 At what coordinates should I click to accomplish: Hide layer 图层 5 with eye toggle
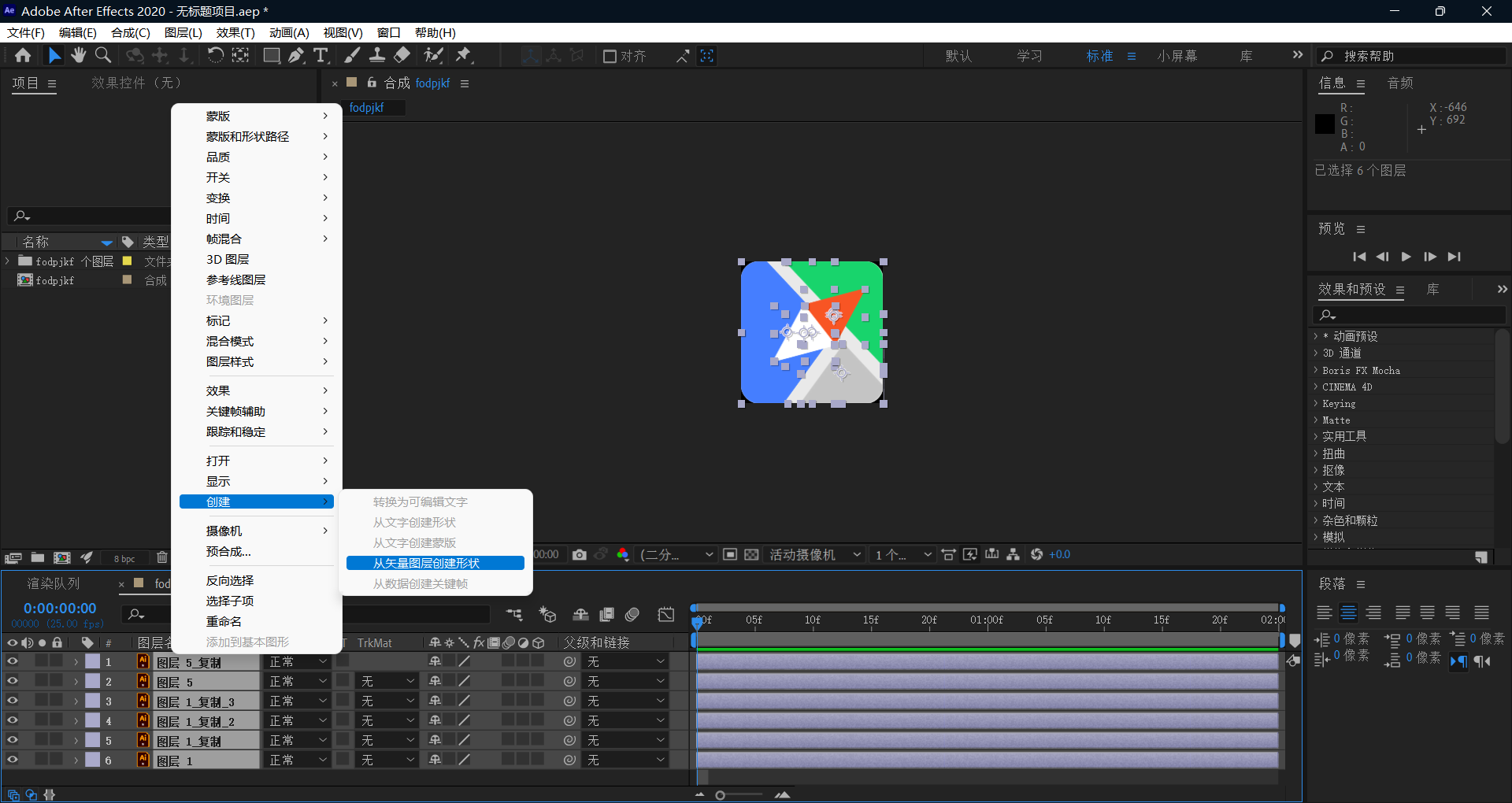tap(12, 681)
